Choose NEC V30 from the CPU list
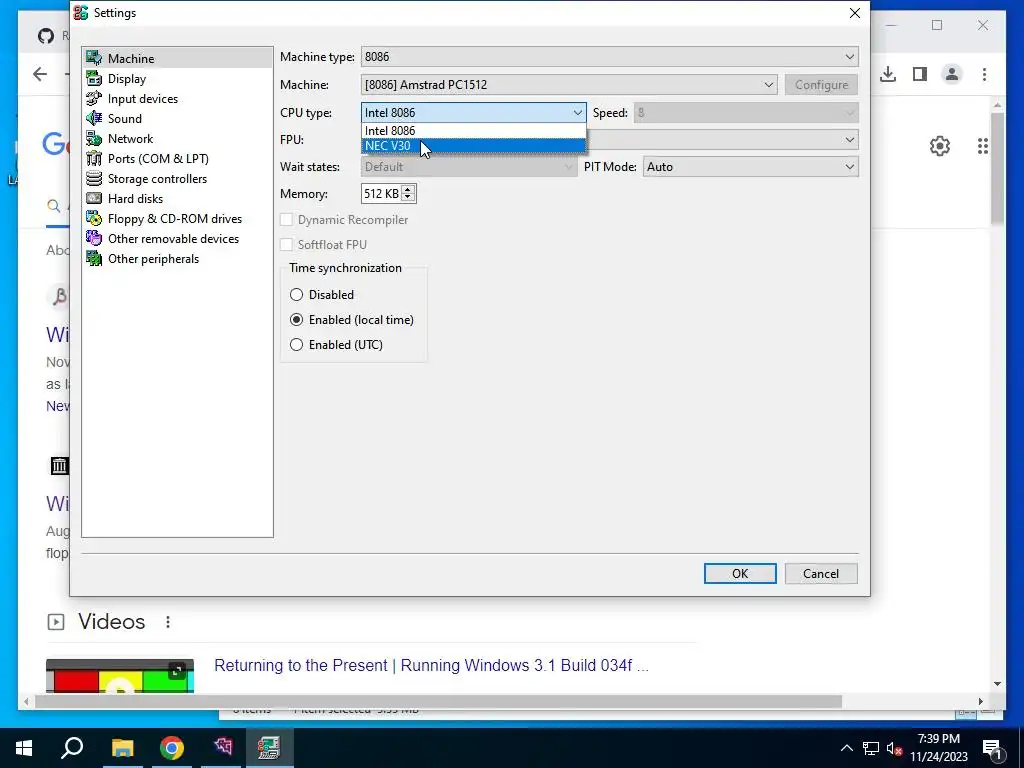The height and width of the screenshot is (768, 1024). point(473,145)
